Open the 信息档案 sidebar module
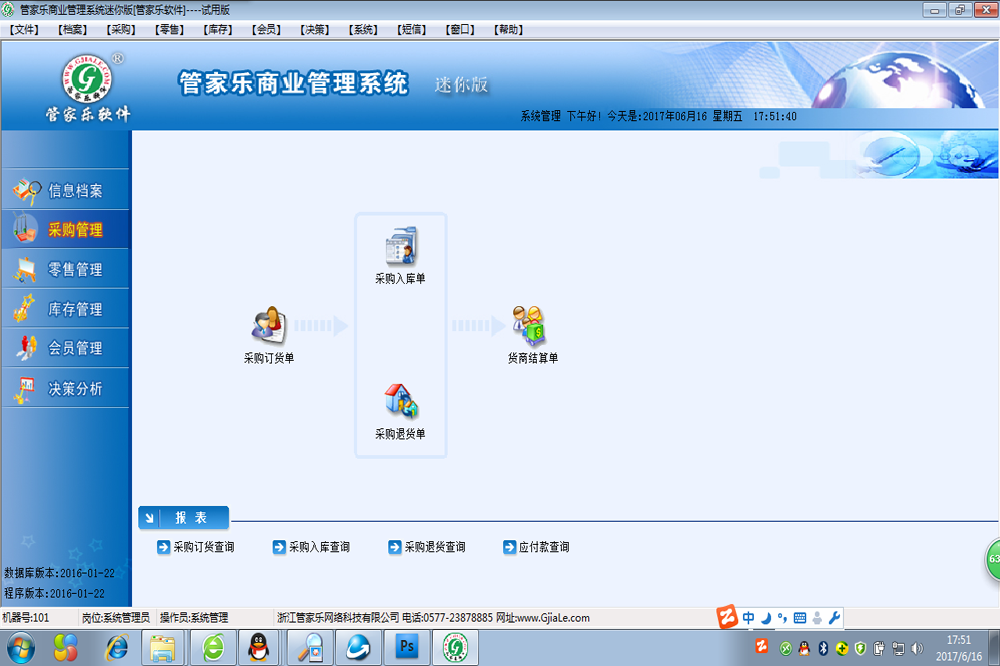This screenshot has width=1000, height=666. click(x=66, y=190)
